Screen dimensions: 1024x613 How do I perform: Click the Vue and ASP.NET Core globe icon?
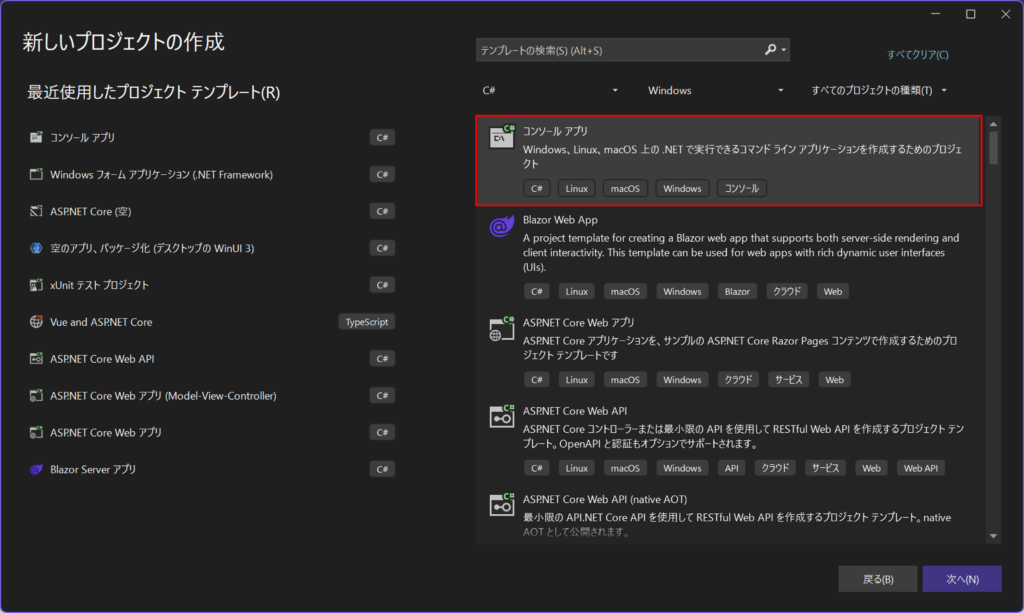(x=36, y=322)
